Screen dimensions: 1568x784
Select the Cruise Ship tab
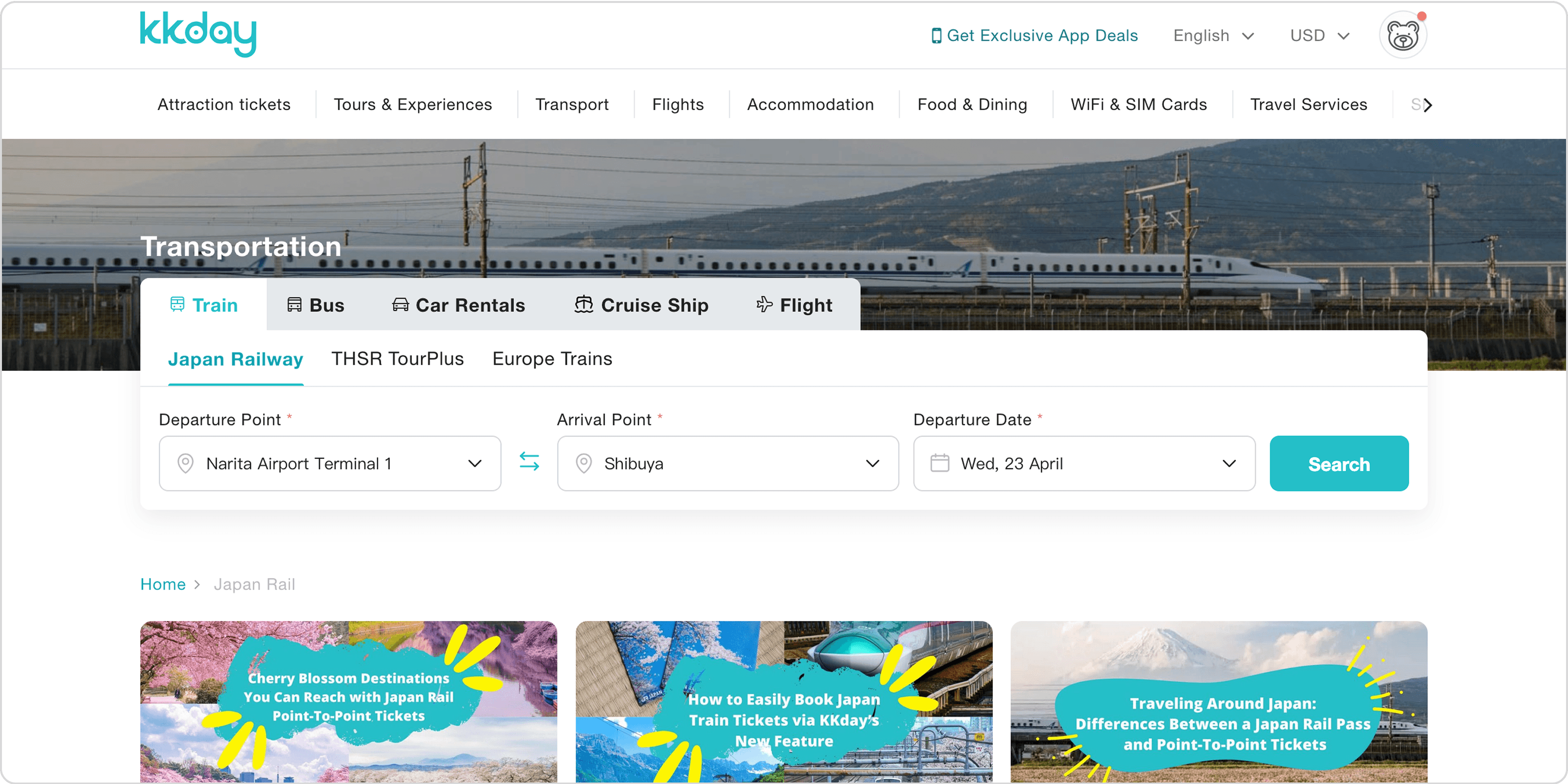(x=641, y=305)
